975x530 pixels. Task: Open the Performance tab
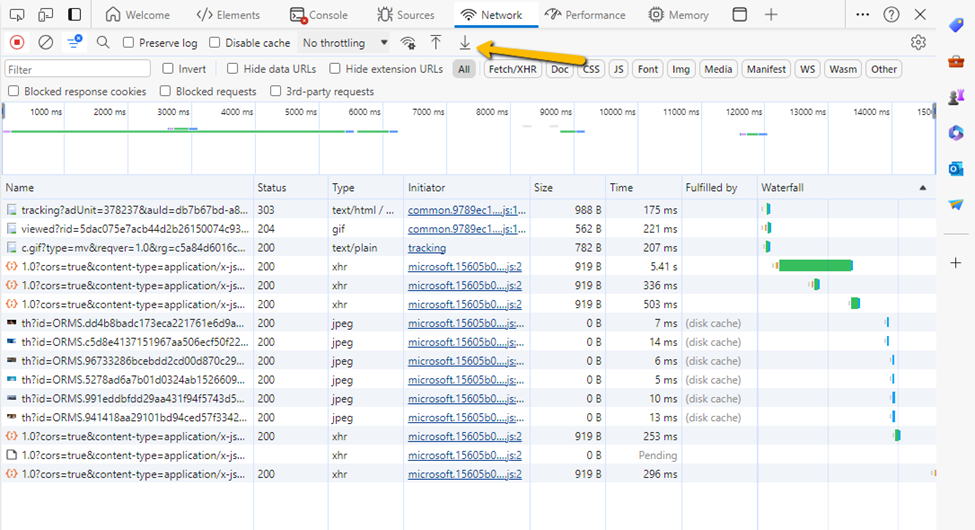[x=586, y=15]
